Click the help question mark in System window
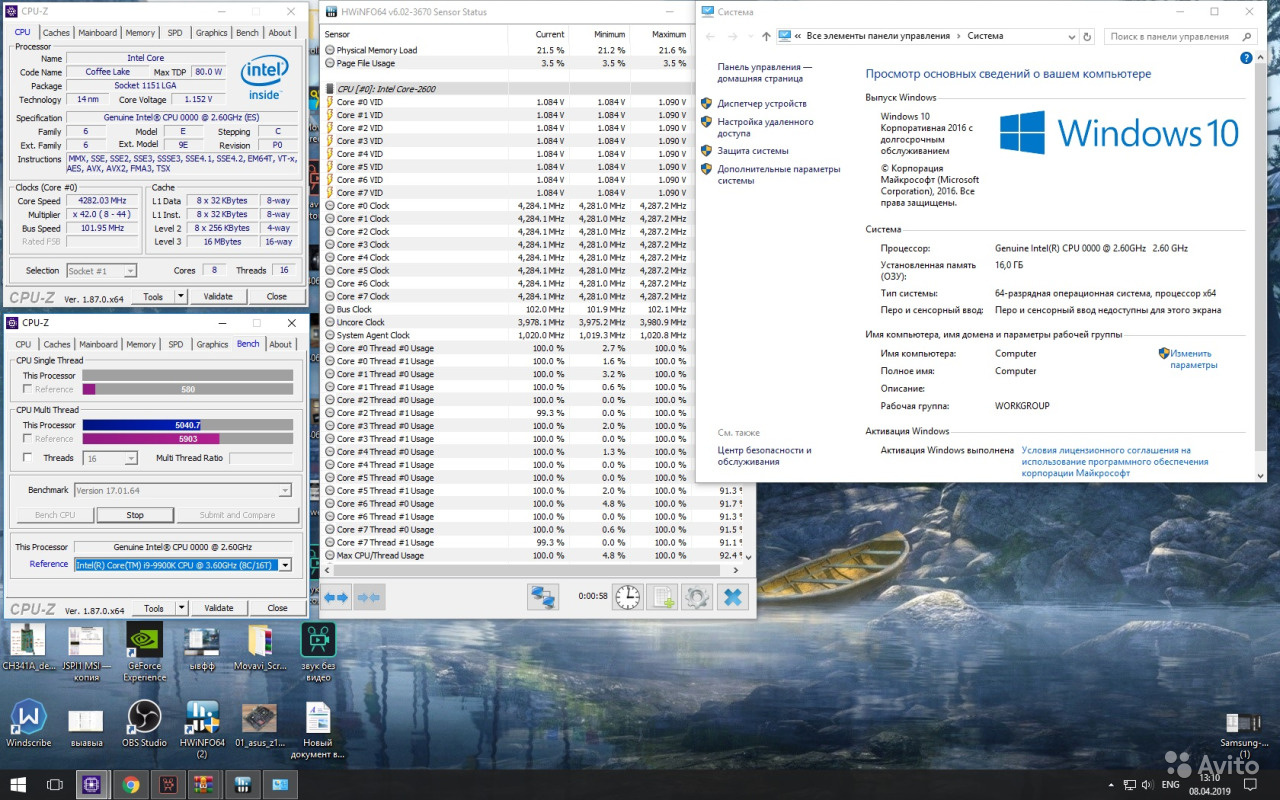The image size is (1280, 800). [1247, 58]
